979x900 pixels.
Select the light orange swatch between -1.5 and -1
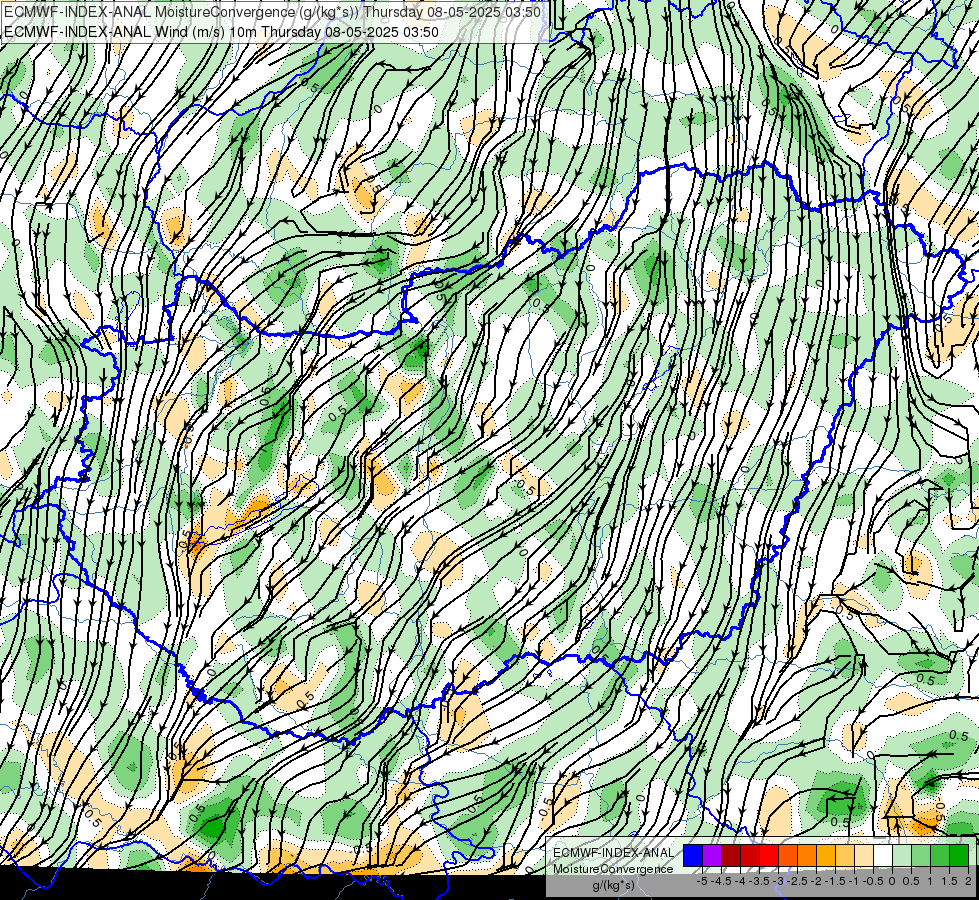coord(845,856)
